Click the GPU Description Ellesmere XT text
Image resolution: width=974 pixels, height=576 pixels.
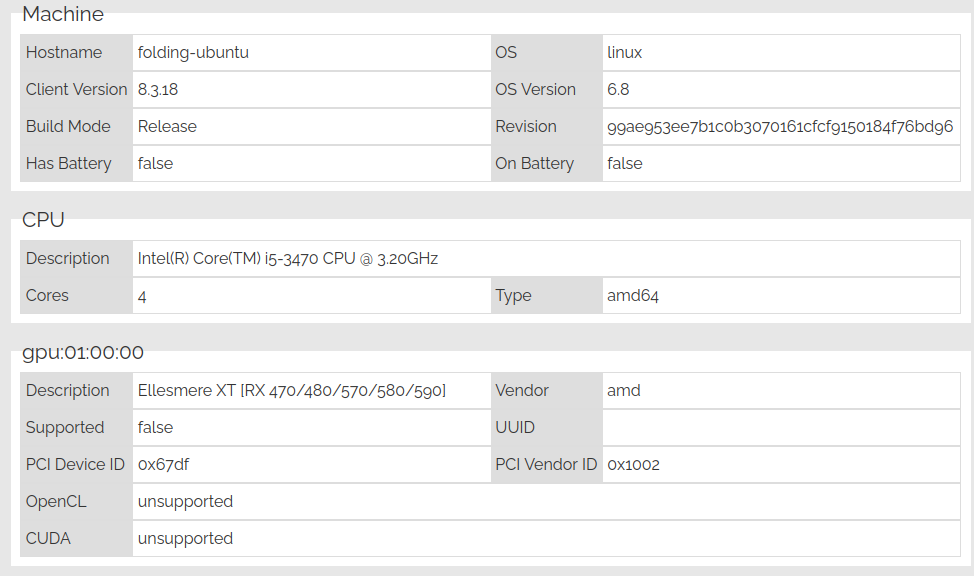(292, 391)
